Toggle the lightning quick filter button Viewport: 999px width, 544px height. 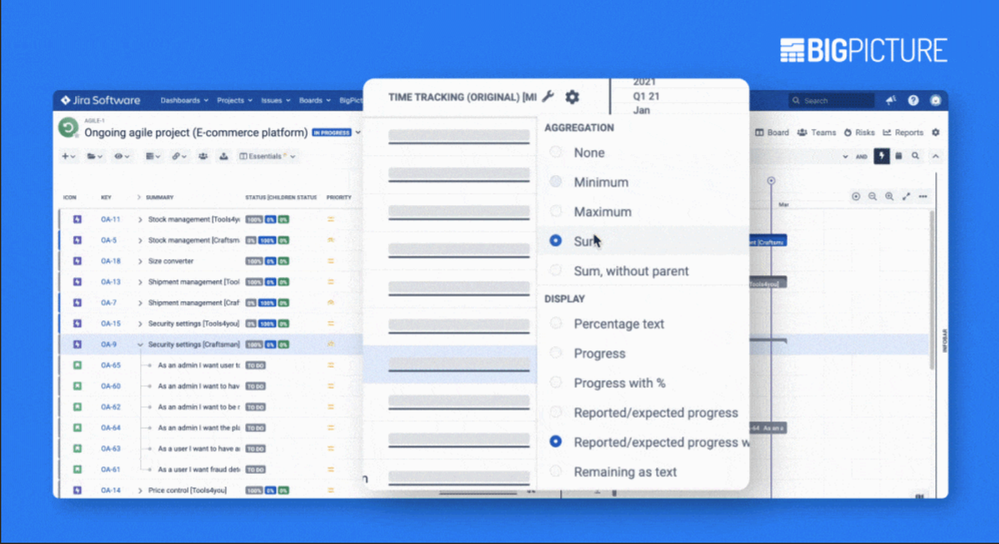(x=882, y=156)
